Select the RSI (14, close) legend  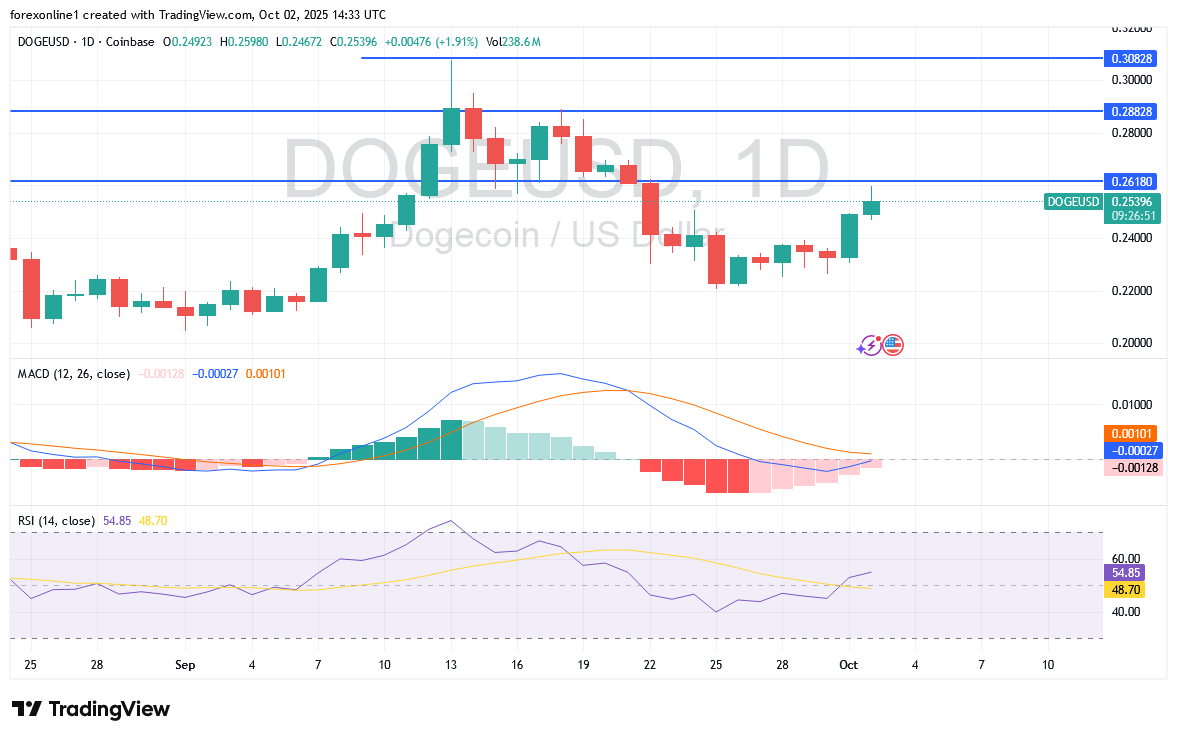tap(57, 521)
